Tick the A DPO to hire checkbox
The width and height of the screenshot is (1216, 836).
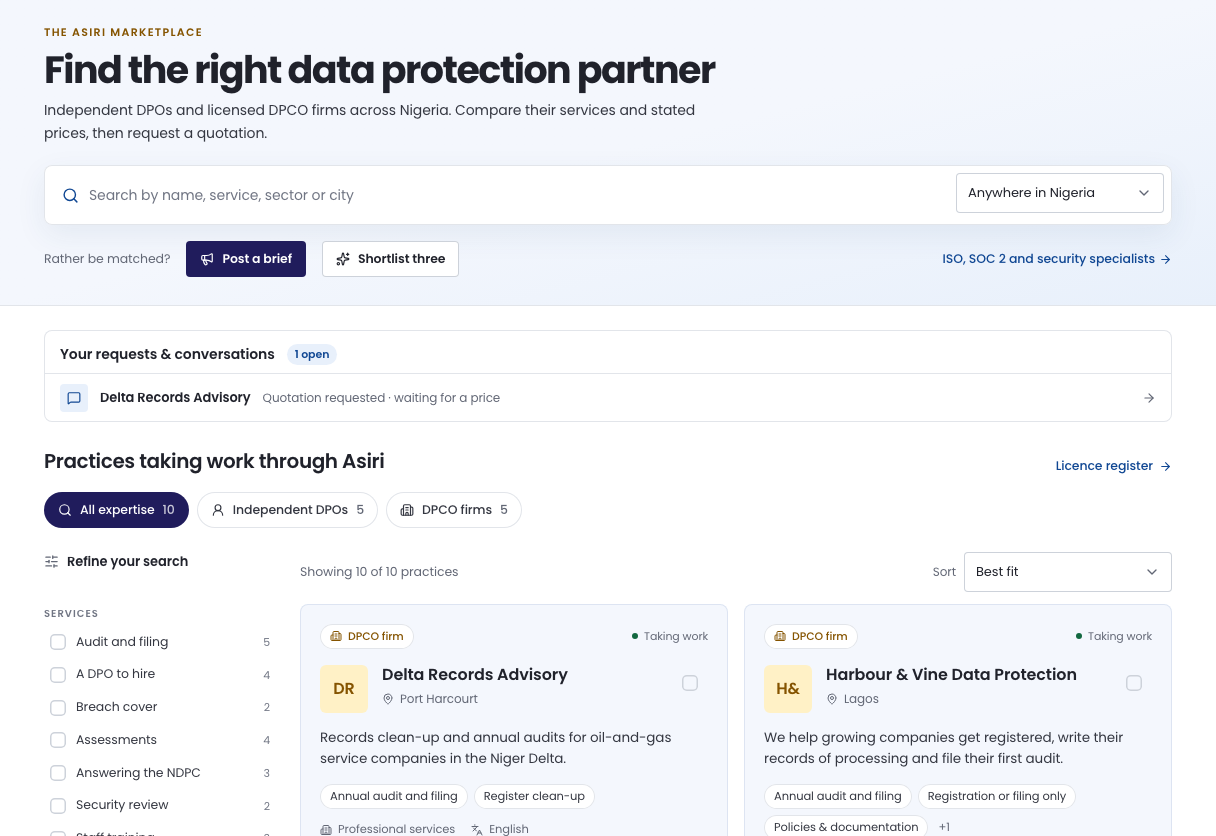[58, 675]
